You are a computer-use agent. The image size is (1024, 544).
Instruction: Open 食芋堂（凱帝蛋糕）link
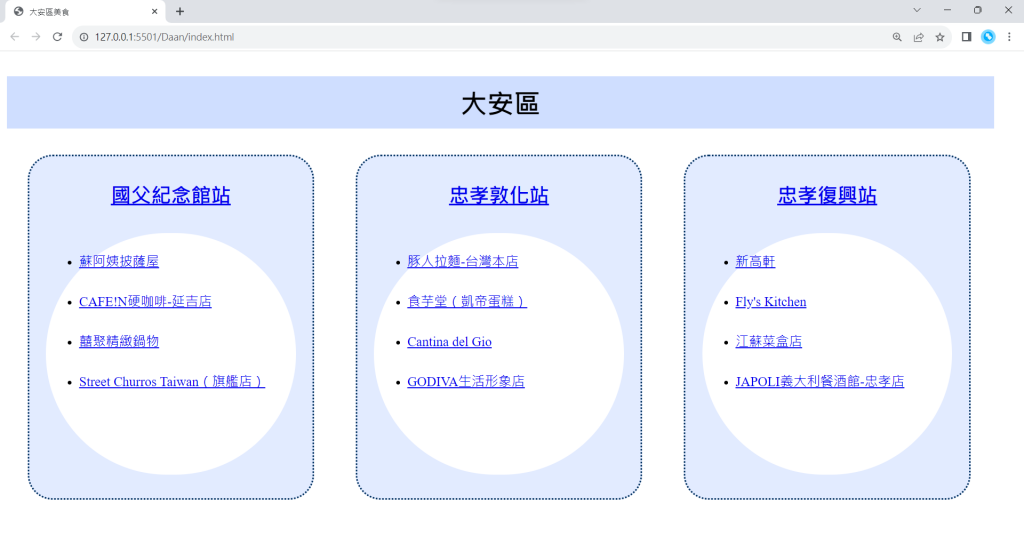click(467, 302)
